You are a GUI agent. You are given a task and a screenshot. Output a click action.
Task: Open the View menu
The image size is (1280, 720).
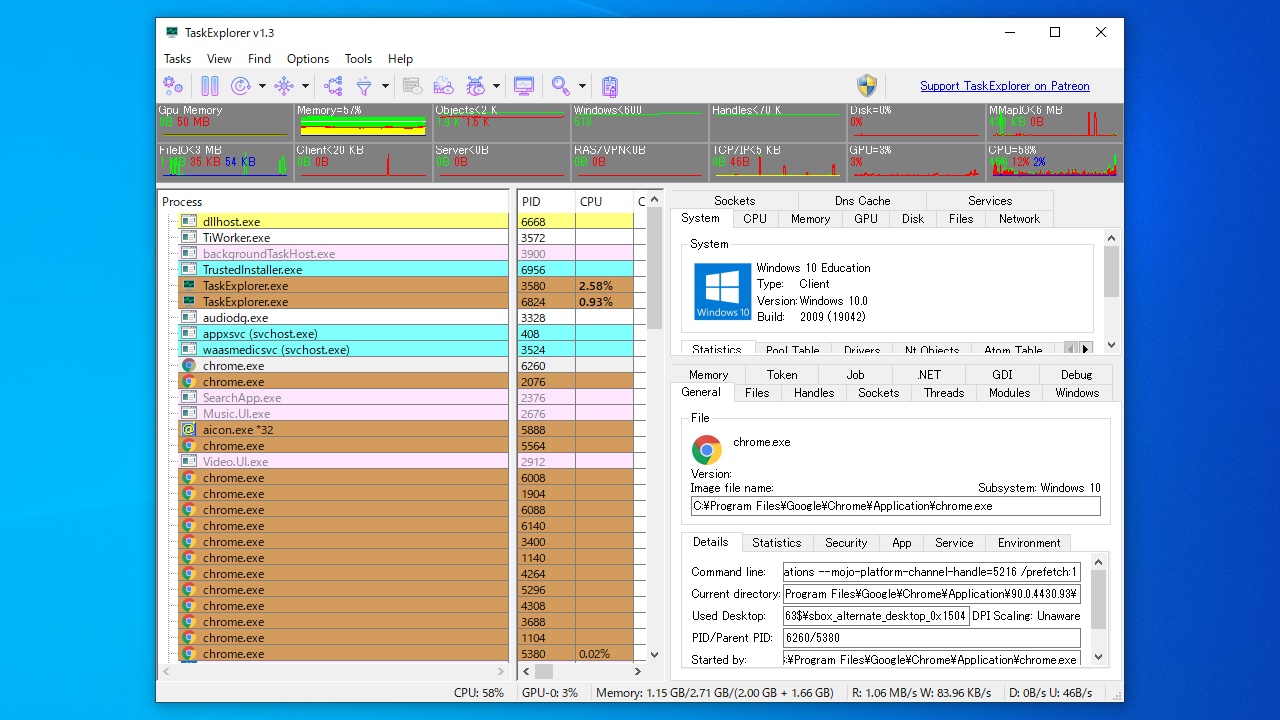click(x=219, y=59)
